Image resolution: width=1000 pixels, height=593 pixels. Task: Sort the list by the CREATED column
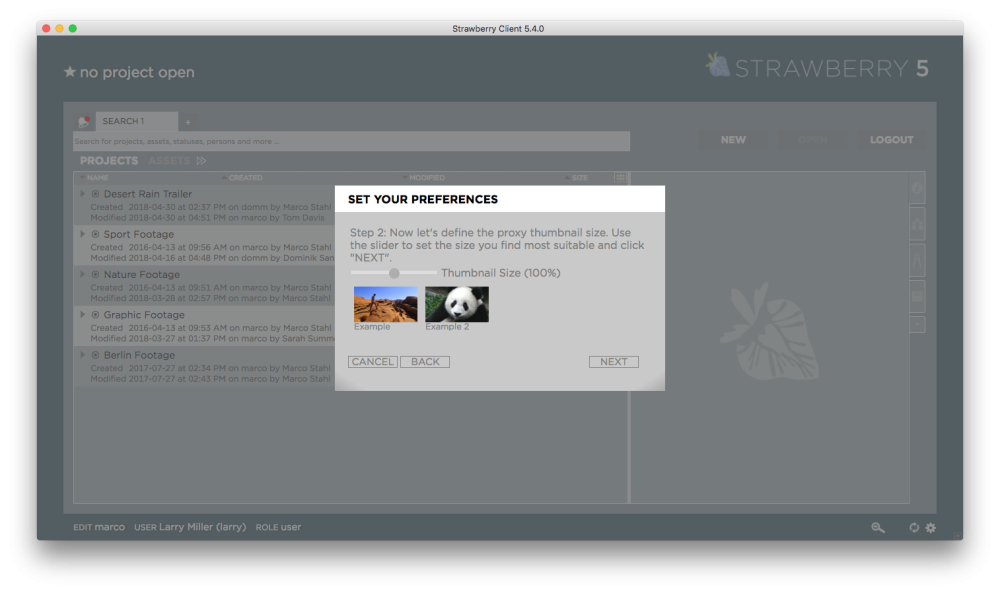click(x=245, y=178)
